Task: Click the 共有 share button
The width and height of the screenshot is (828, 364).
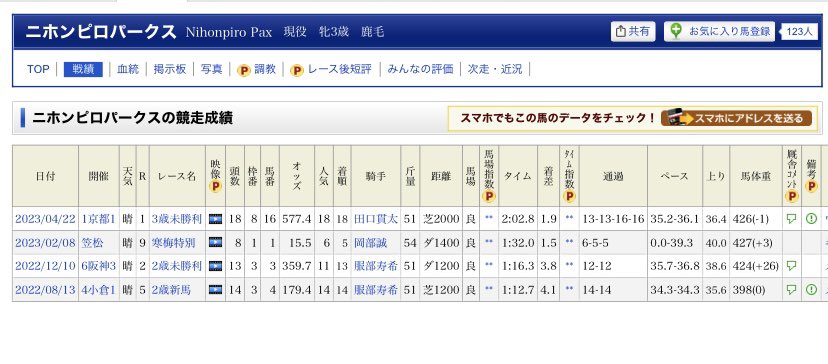Action: [633, 31]
